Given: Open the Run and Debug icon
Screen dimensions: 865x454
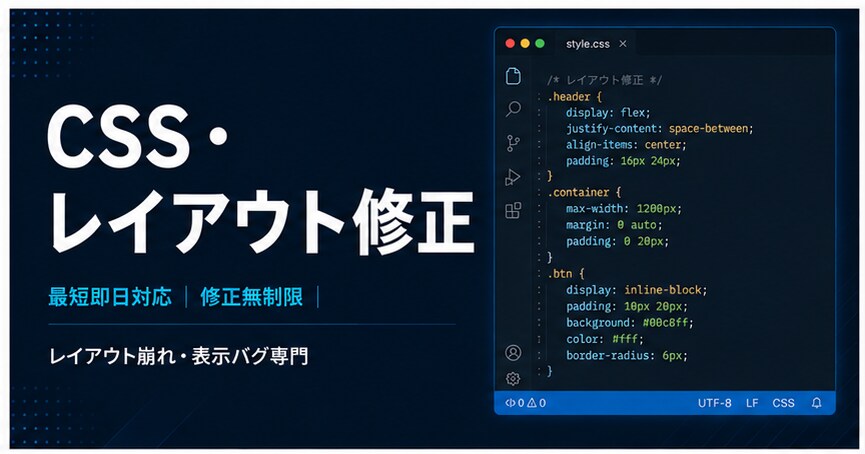Looking at the screenshot, I should [x=513, y=177].
